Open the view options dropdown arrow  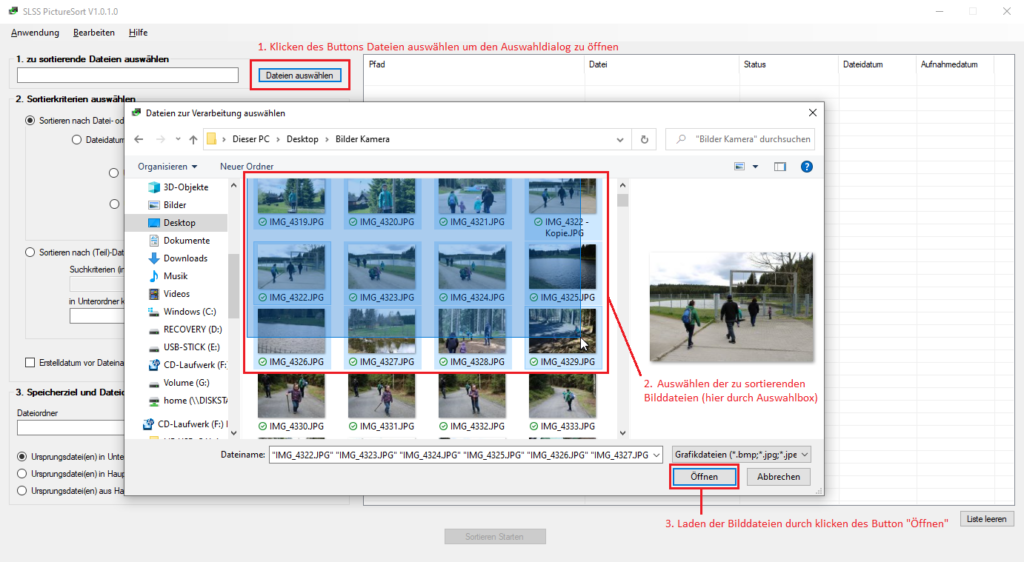[x=755, y=166]
